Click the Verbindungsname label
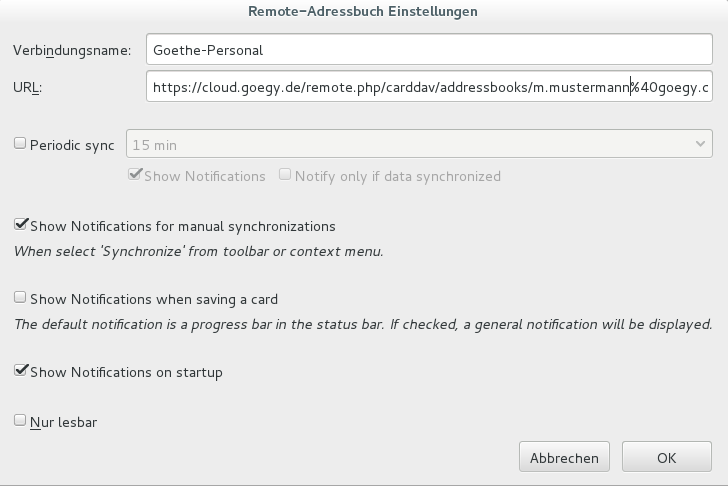The height and width of the screenshot is (486, 728). 72,50
